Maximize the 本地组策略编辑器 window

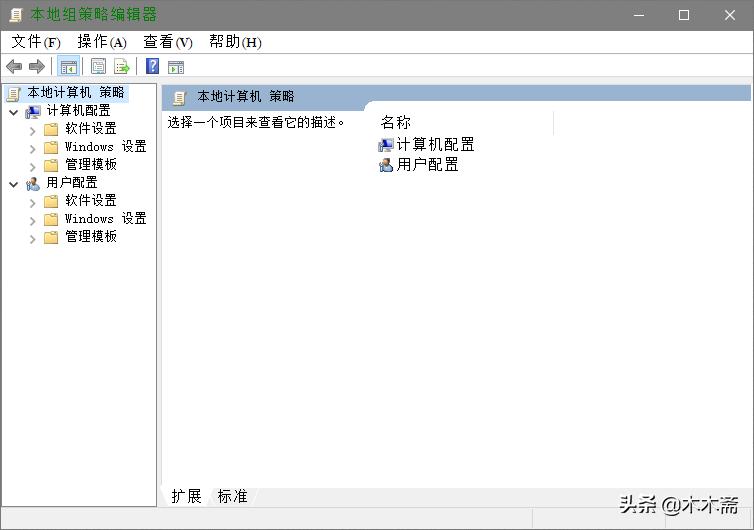(x=684, y=15)
